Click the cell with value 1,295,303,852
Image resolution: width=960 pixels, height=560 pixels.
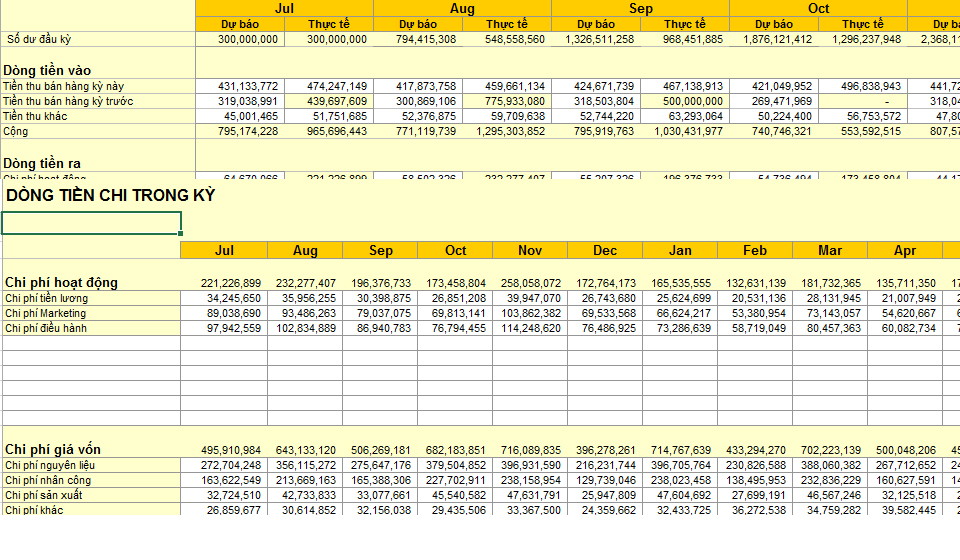tap(507, 131)
